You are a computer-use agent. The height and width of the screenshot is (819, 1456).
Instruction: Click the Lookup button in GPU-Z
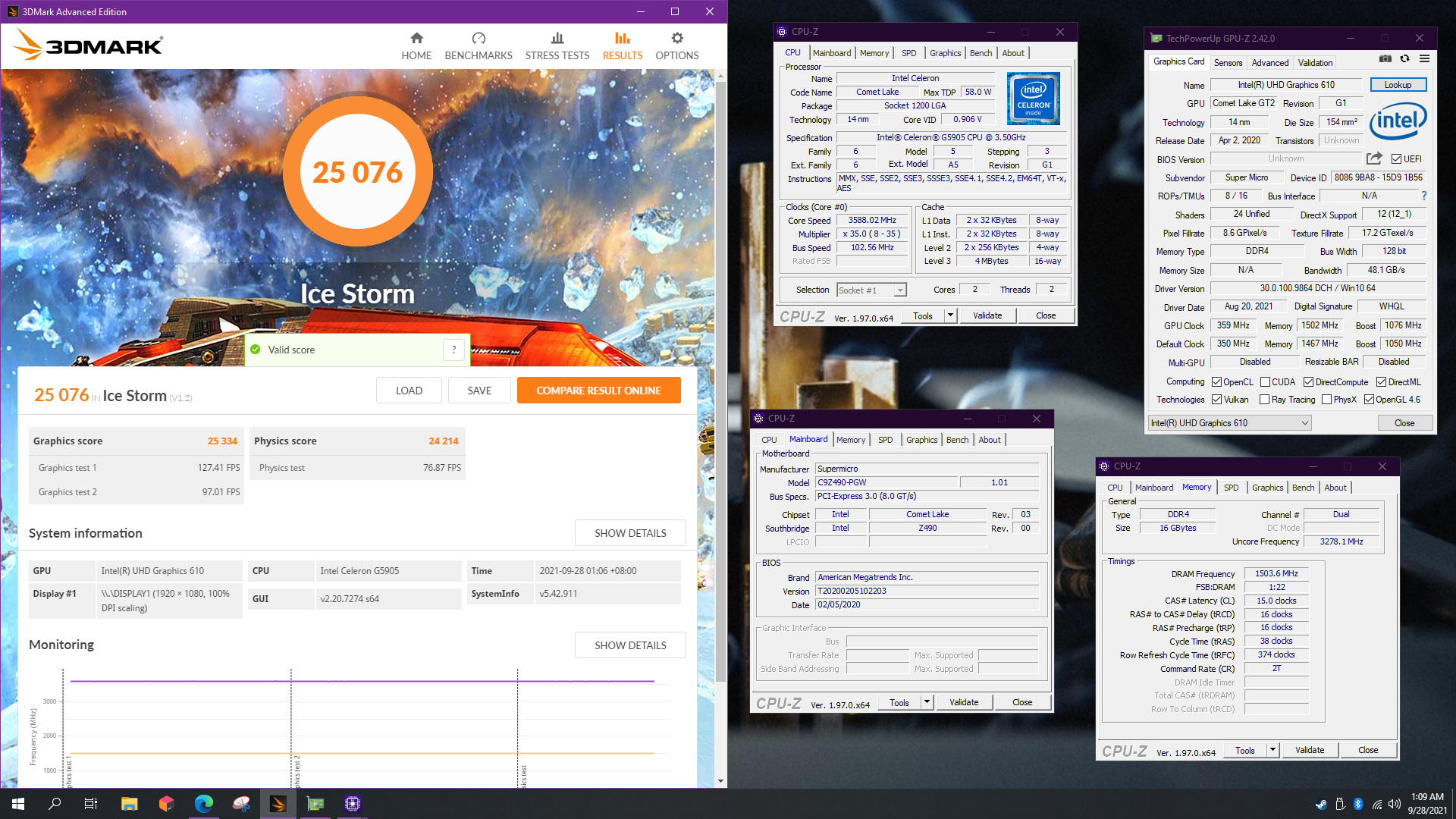point(1398,85)
